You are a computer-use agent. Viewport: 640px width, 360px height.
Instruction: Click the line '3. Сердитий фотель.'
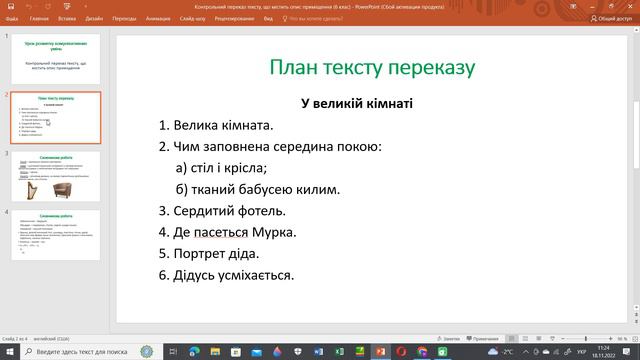tap(222, 211)
